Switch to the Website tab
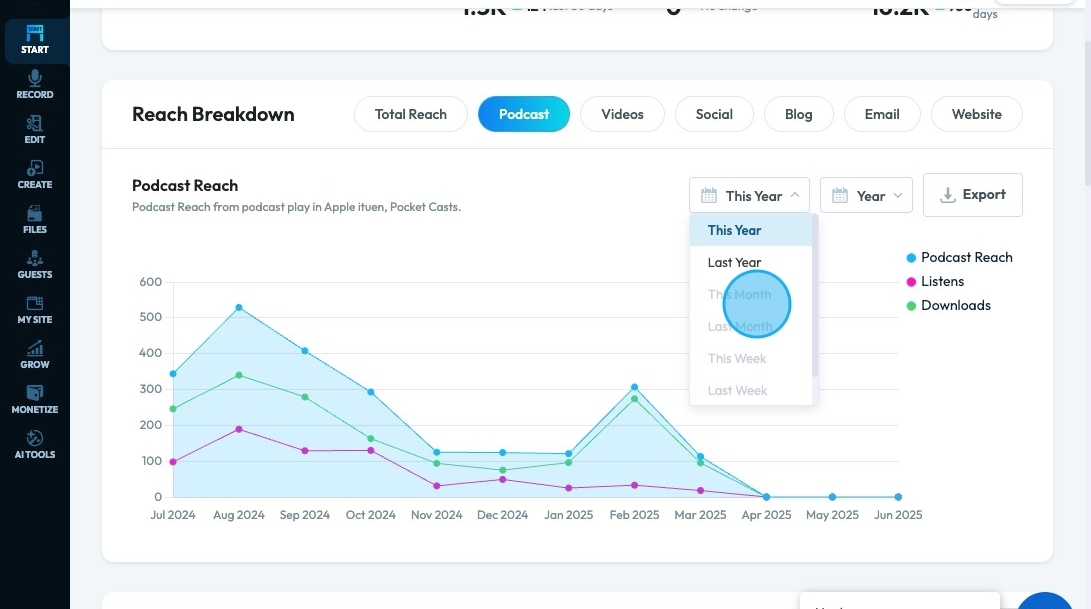The width and height of the screenshot is (1091, 609). point(977,114)
